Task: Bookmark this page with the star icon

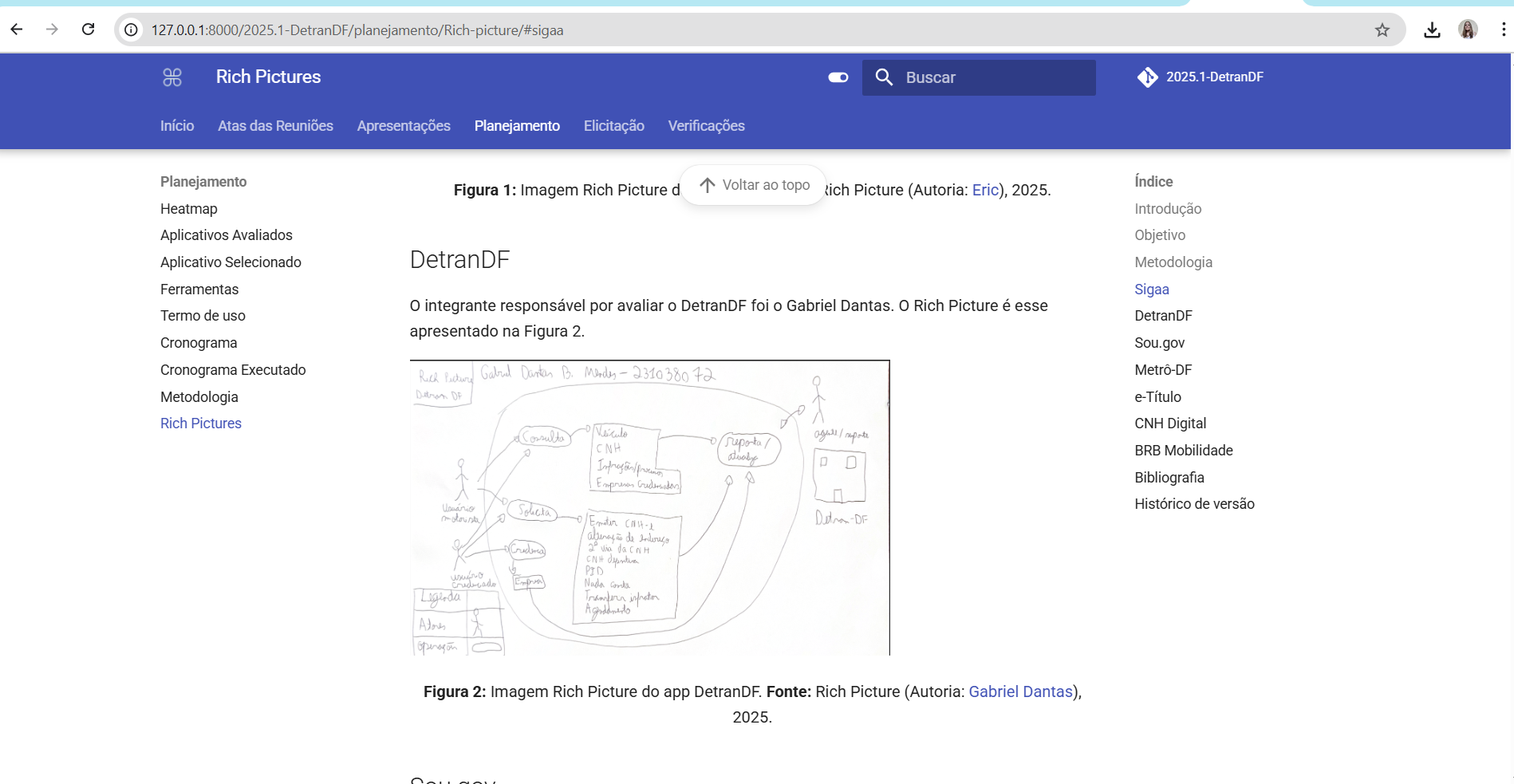Action: point(1382,30)
